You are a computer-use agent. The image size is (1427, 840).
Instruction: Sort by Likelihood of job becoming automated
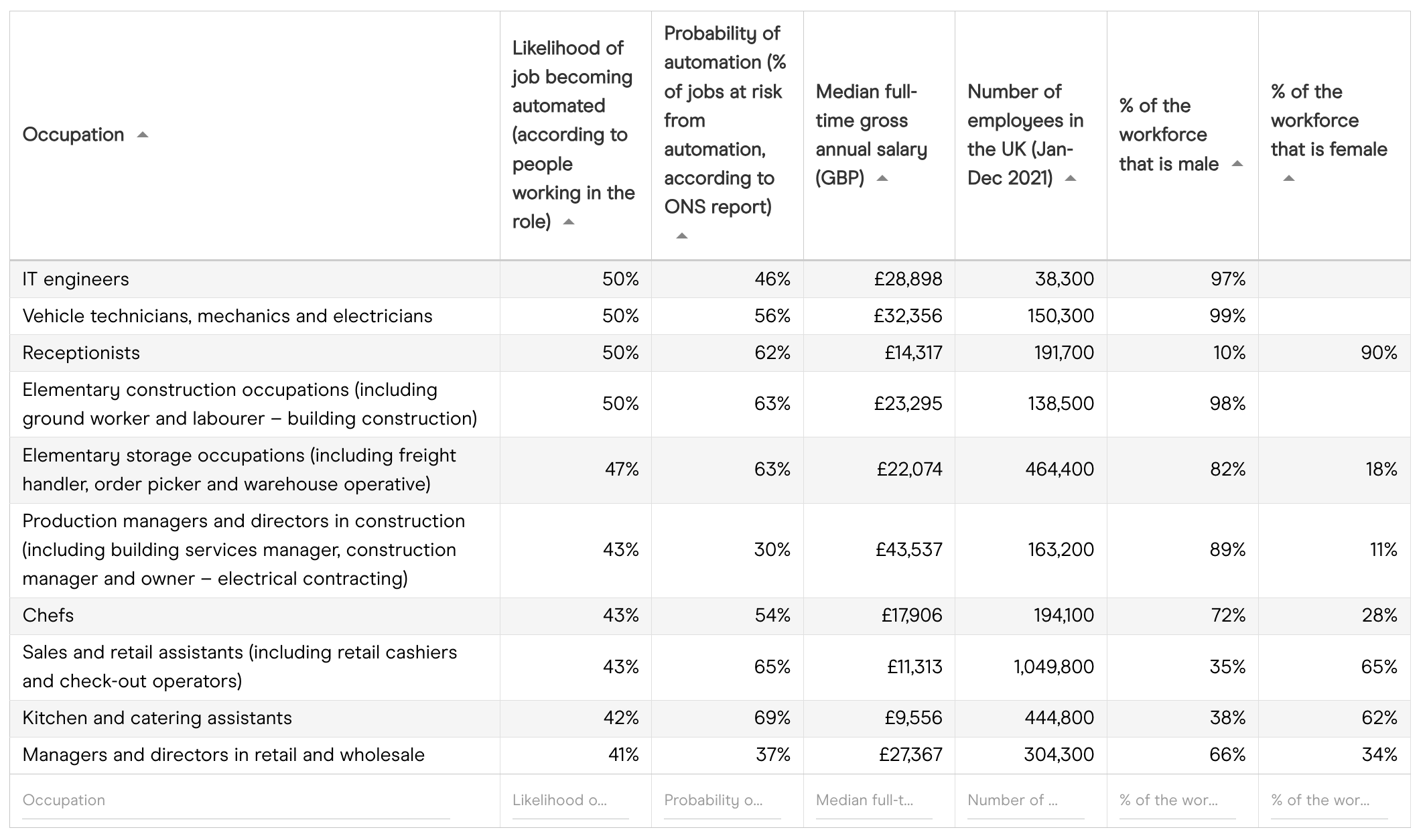[568, 222]
